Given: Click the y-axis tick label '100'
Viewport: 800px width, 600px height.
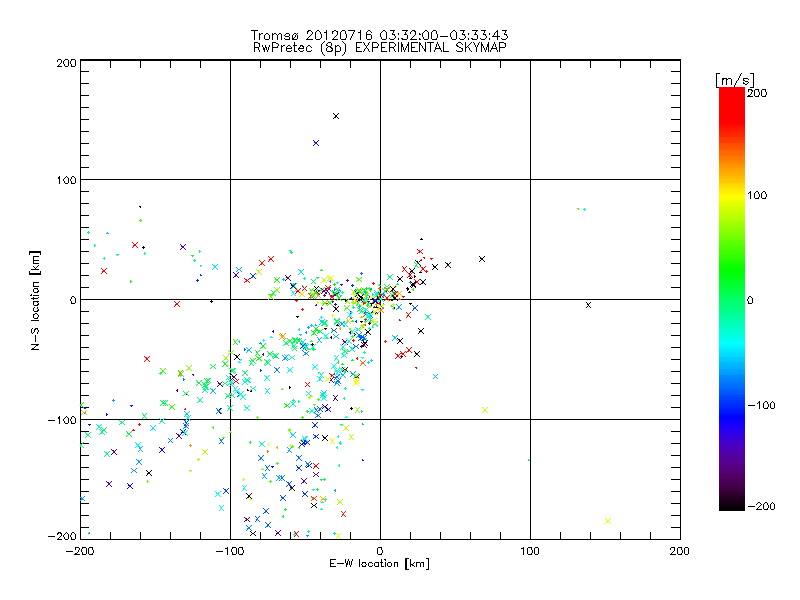Looking at the screenshot, I should tap(67, 180).
